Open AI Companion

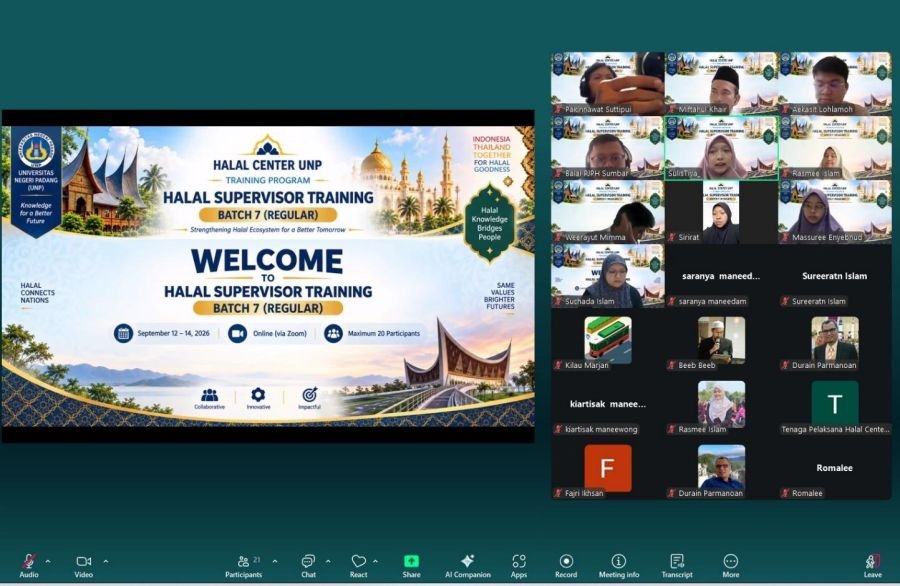tap(468, 565)
